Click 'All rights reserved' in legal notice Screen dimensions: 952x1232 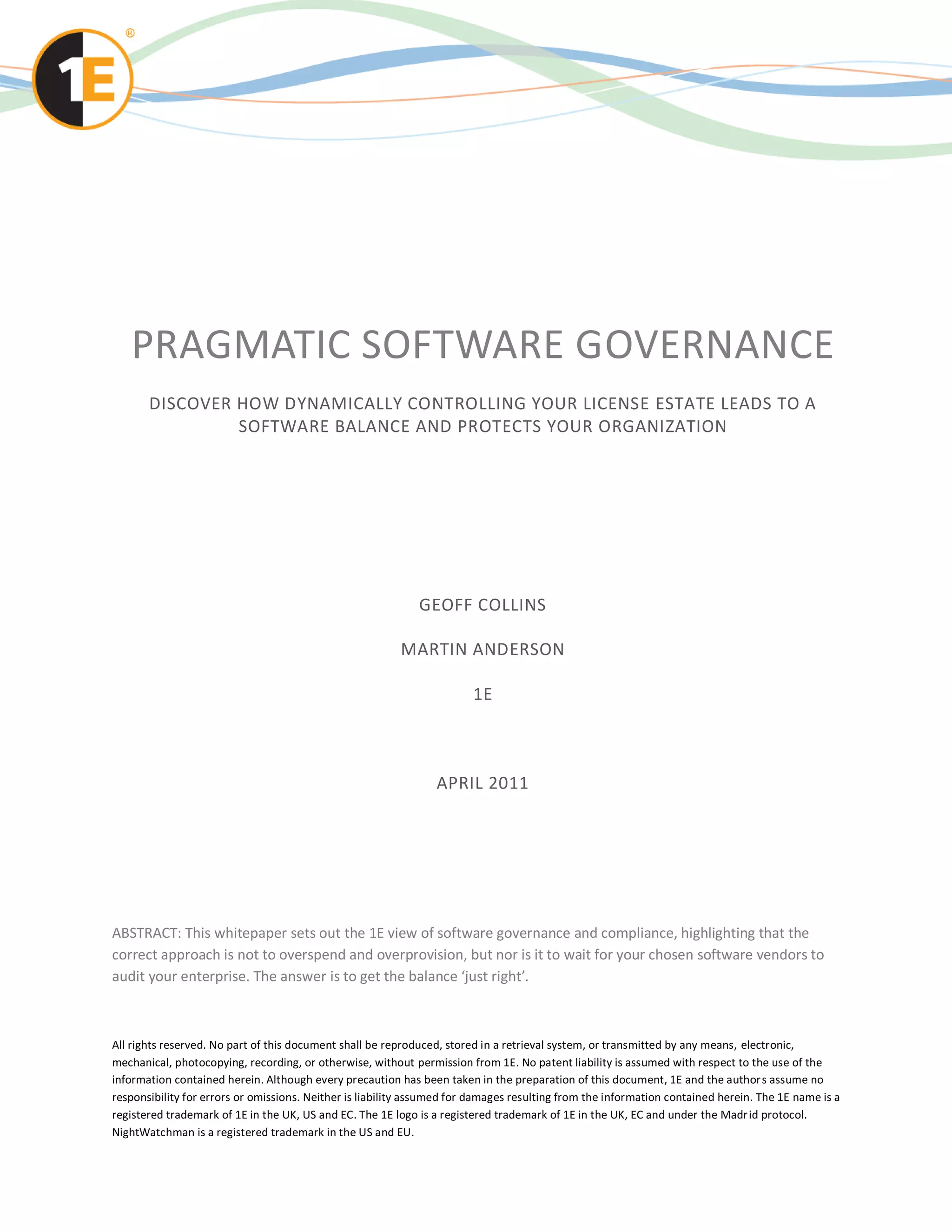pos(159,1045)
